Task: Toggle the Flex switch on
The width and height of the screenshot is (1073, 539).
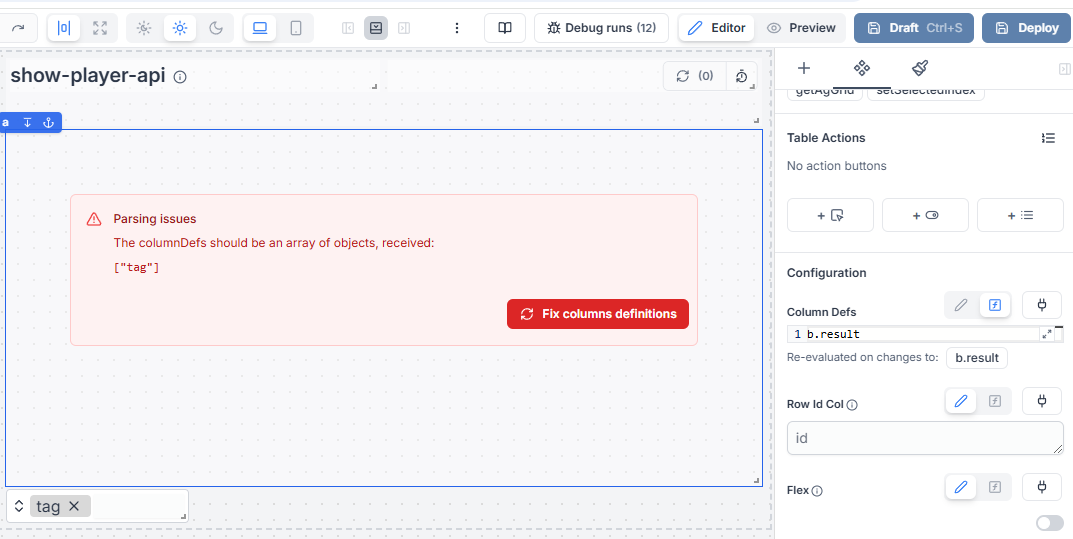Action: click(x=1050, y=523)
